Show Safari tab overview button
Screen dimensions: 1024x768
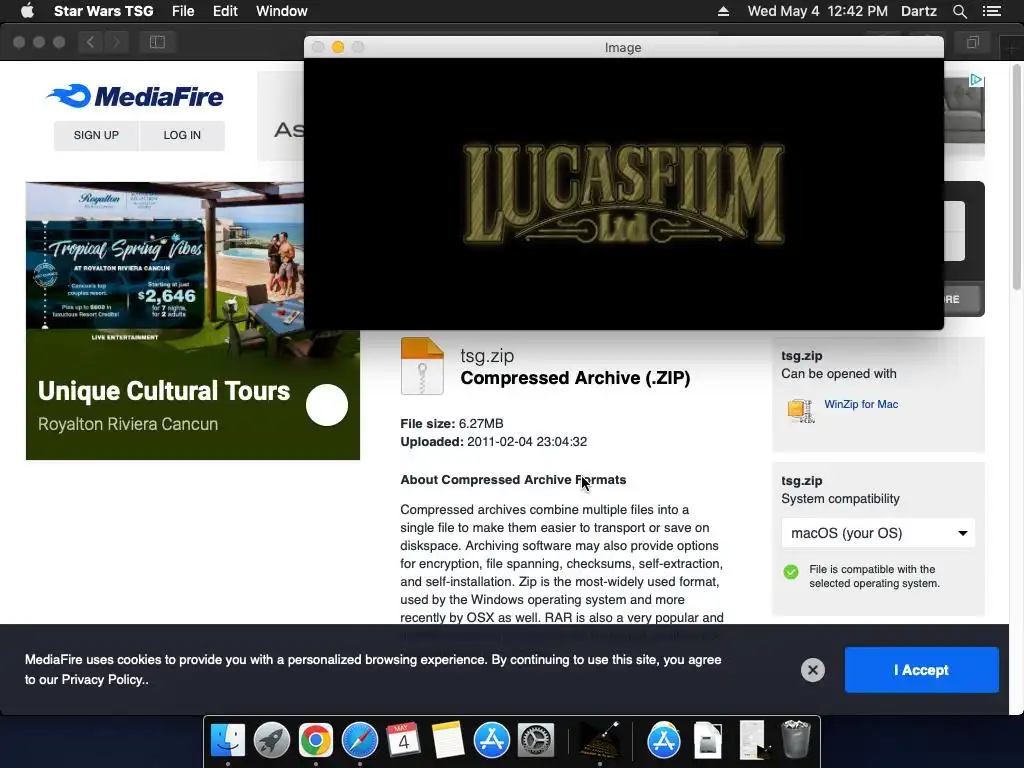click(972, 42)
